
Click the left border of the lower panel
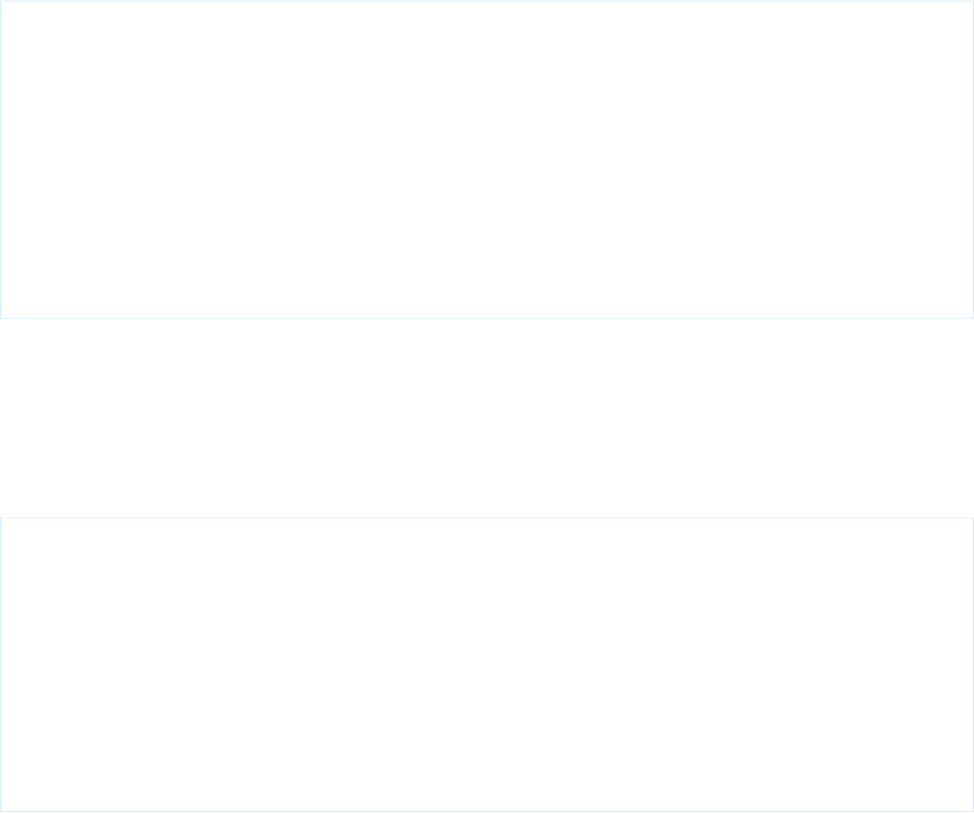pyautogui.click(x=1, y=665)
